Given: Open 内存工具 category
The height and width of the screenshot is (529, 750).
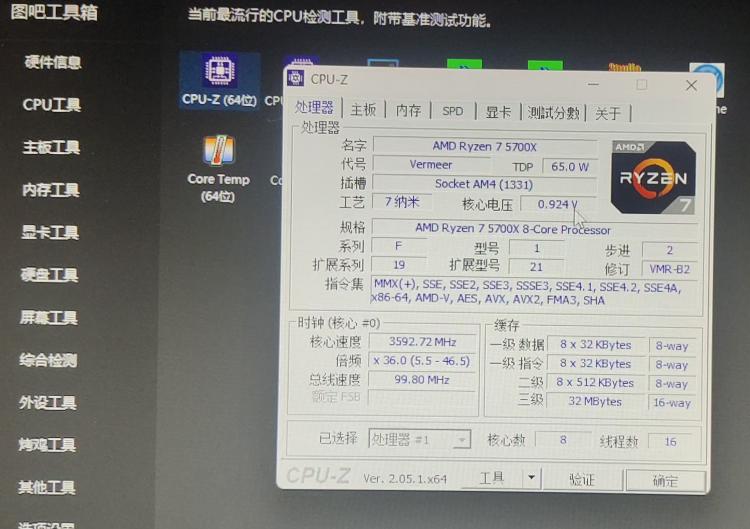Looking at the screenshot, I should point(51,190).
